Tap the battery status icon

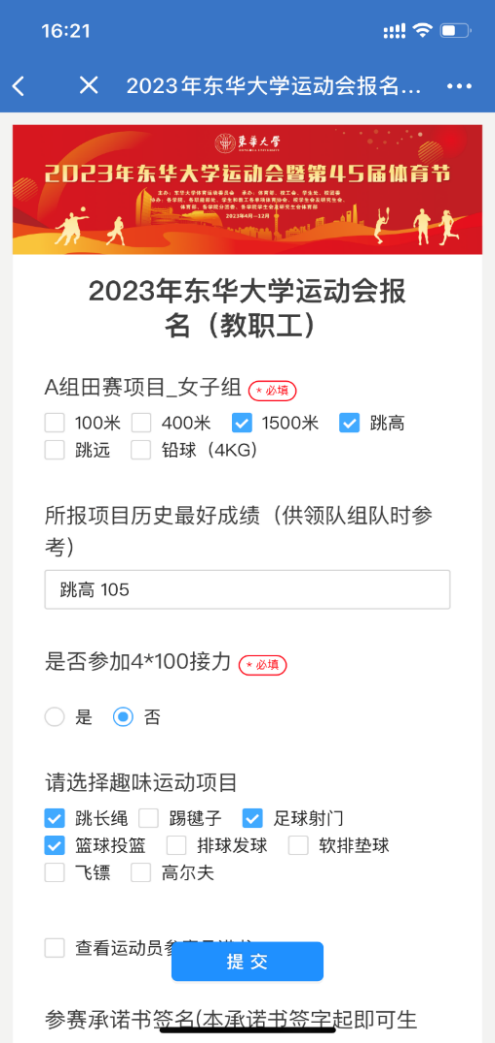pyautogui.click(x=455, y=31)
